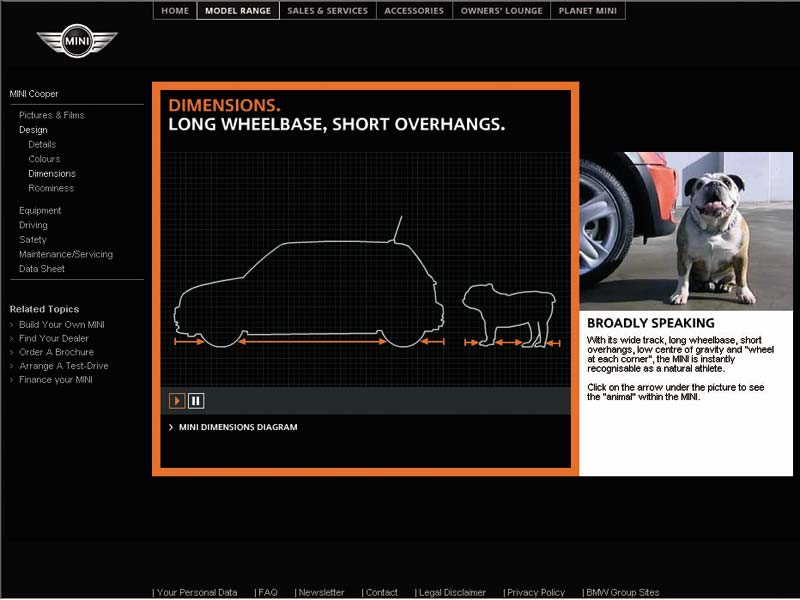800x600 pixels.
Task: Open the MINI Dimensions Diagram link
Action: point(237,427)
